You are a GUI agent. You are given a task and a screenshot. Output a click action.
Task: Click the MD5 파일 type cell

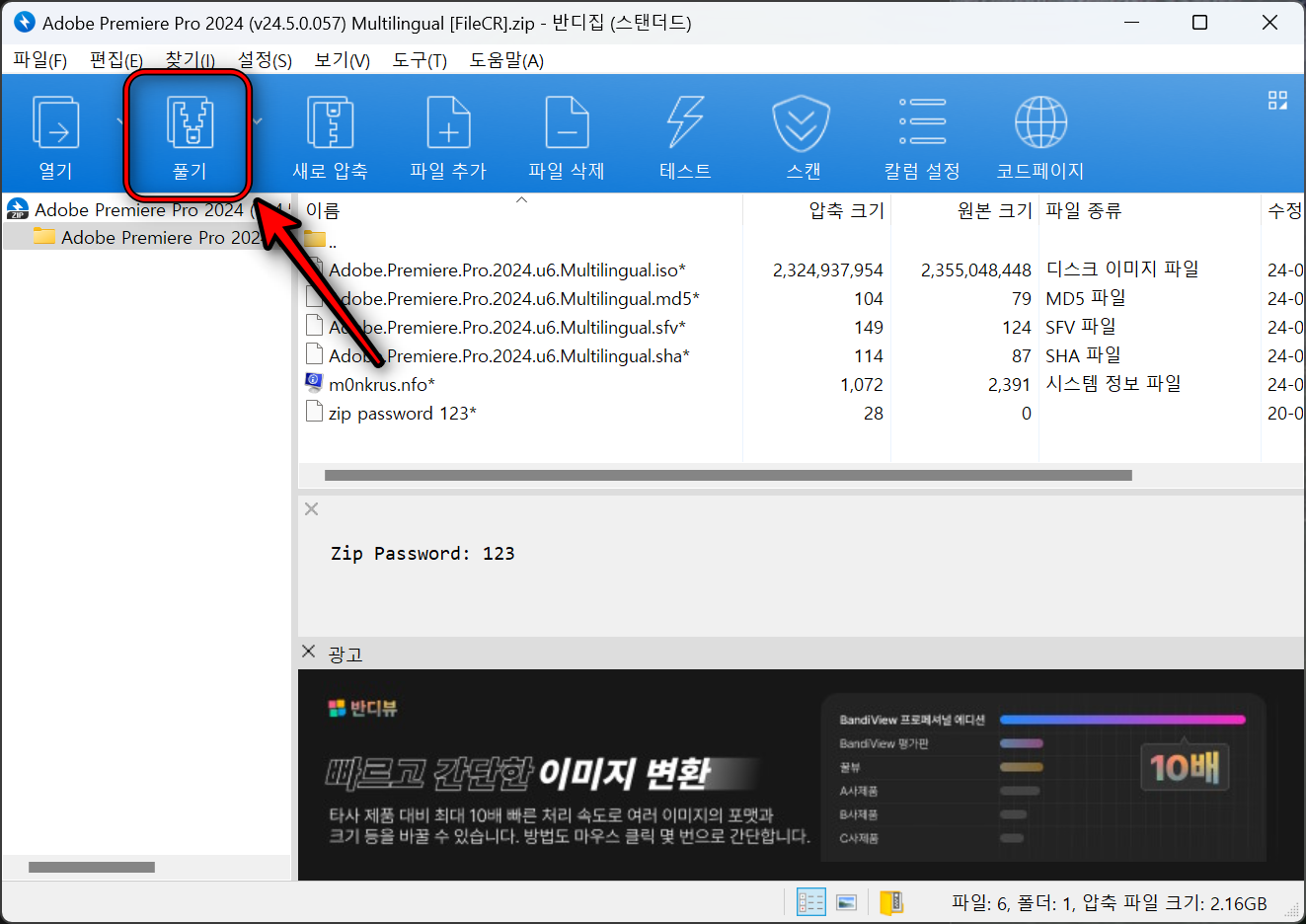pyautogui.click(x=1086, y=297)
